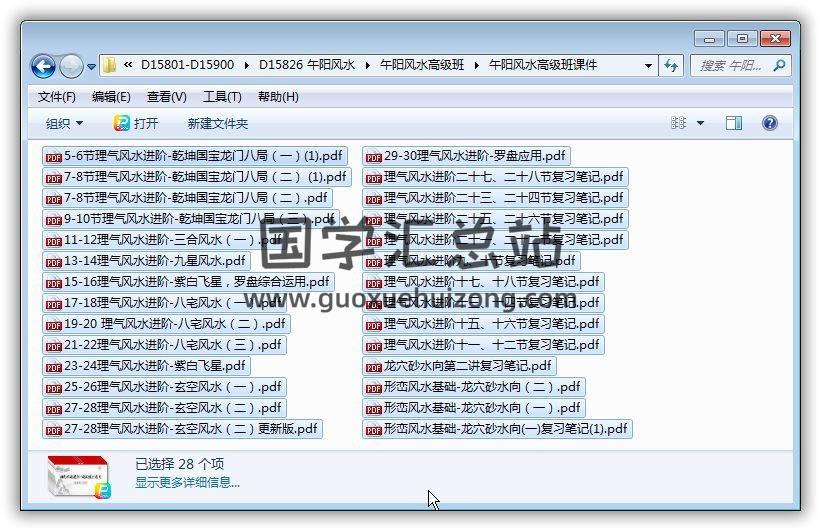This screenshot has height=531, width=821.
Task: Open the 帮助(H) menu
Action: pos(278,97)
